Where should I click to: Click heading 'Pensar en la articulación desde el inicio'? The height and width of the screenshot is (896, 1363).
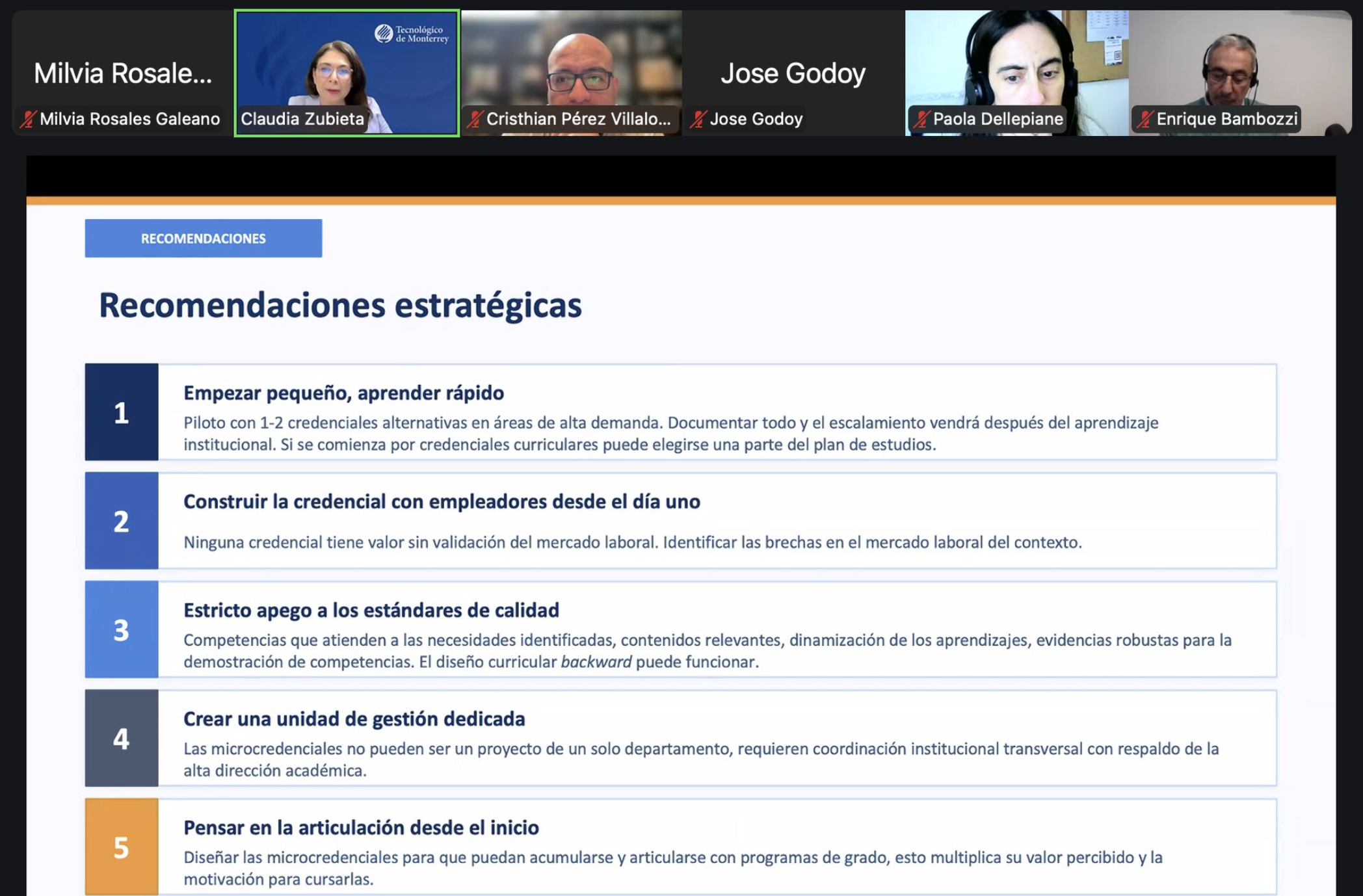tap(361, 827)
